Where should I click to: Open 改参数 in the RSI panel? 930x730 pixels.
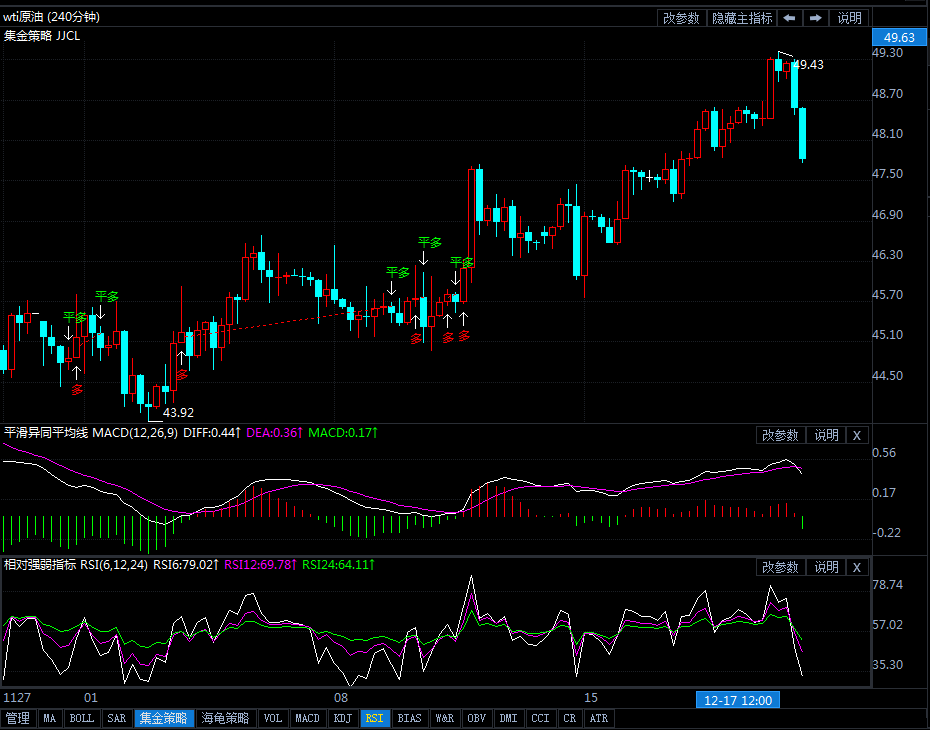pyautogui.click(x=780, y=567)
